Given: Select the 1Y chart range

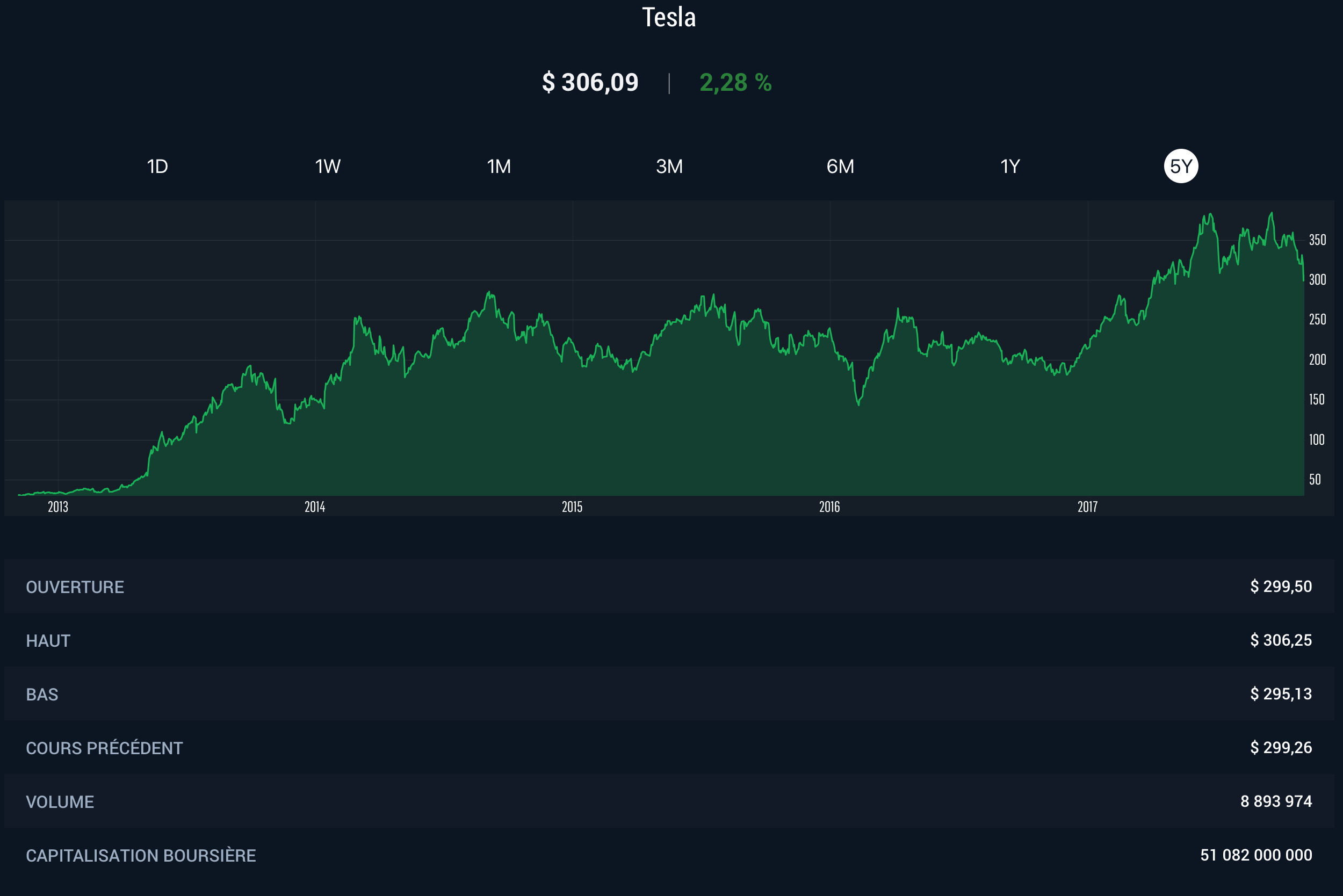Looking at the screenshot, I should point(1010,167).
